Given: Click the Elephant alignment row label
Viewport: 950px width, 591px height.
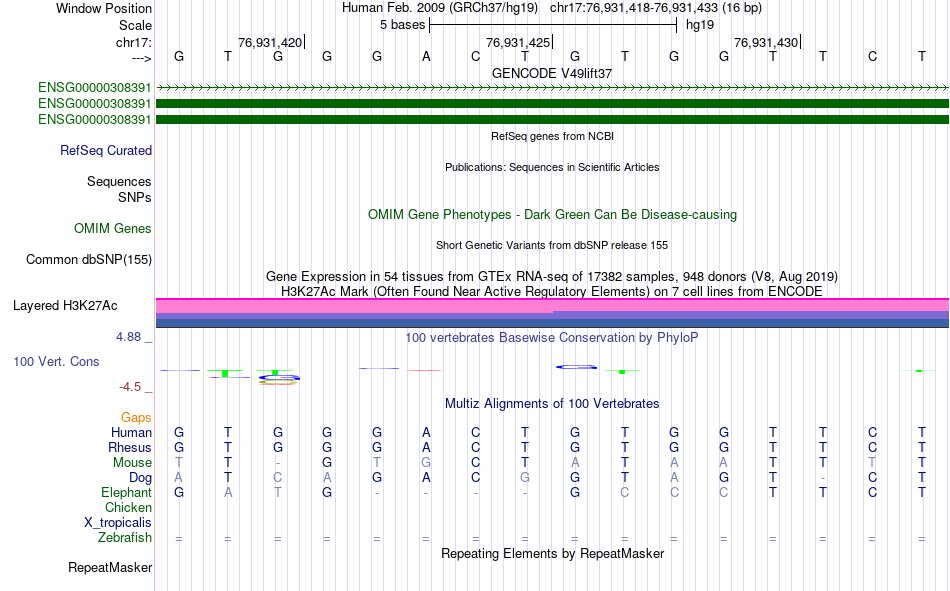Looking at the screenshot, I should [127, 493].
